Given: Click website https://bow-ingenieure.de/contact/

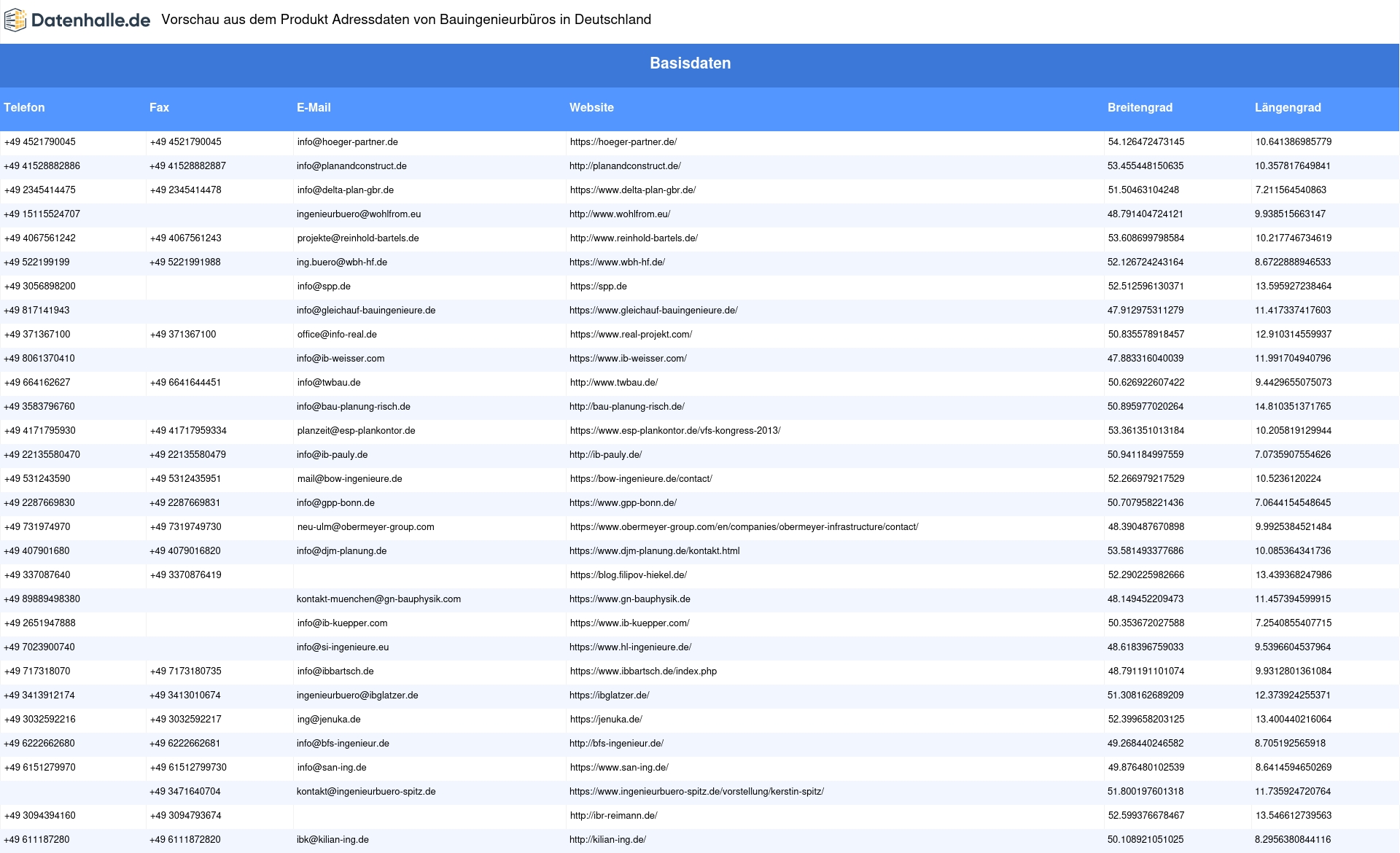Looking at the screenshot, I should pyautogui.click(x=641, y=479).
